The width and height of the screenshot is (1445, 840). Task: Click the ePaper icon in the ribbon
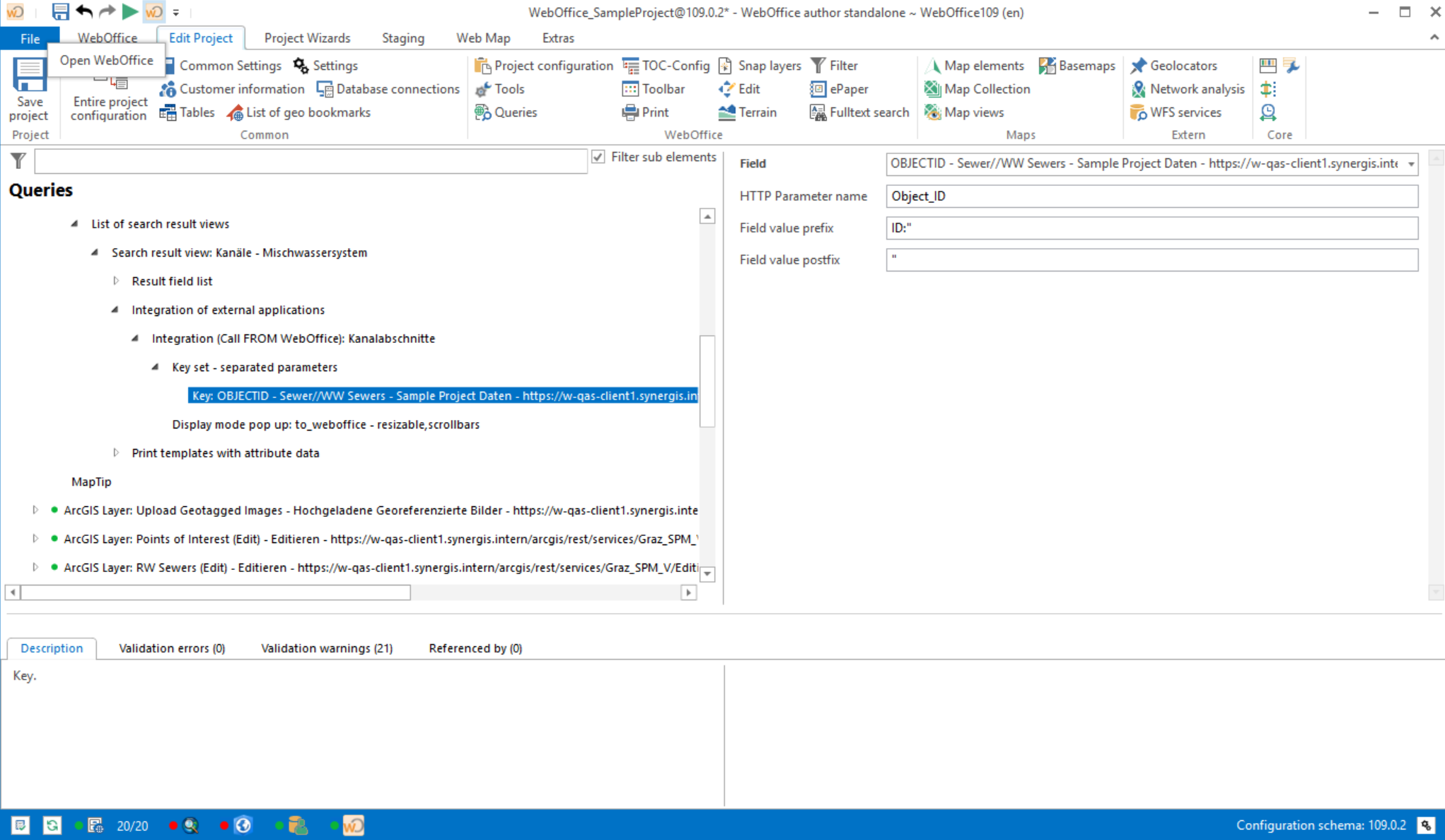840,89
